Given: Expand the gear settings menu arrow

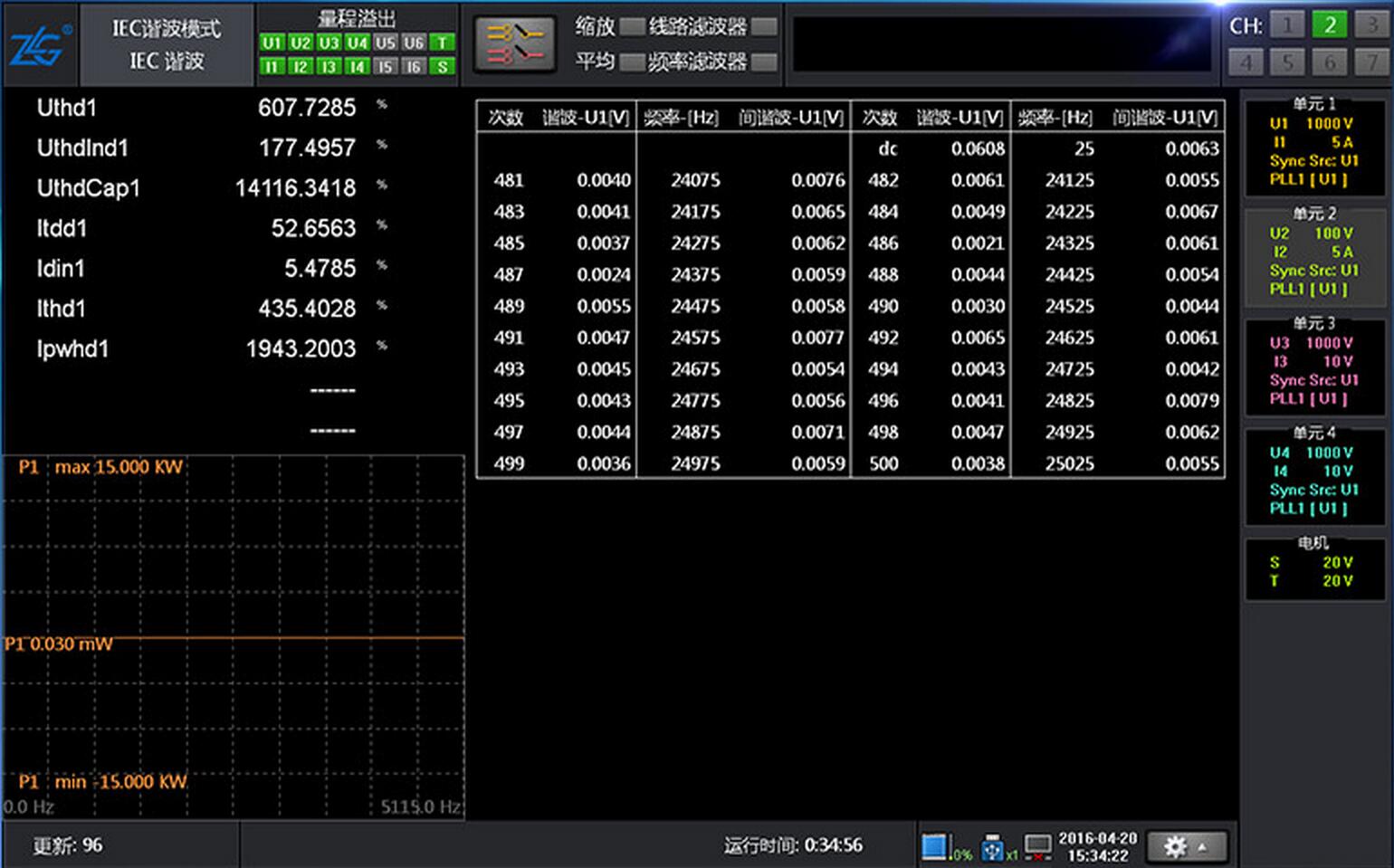Looking at the screenshot, I should coord(1202,847).
